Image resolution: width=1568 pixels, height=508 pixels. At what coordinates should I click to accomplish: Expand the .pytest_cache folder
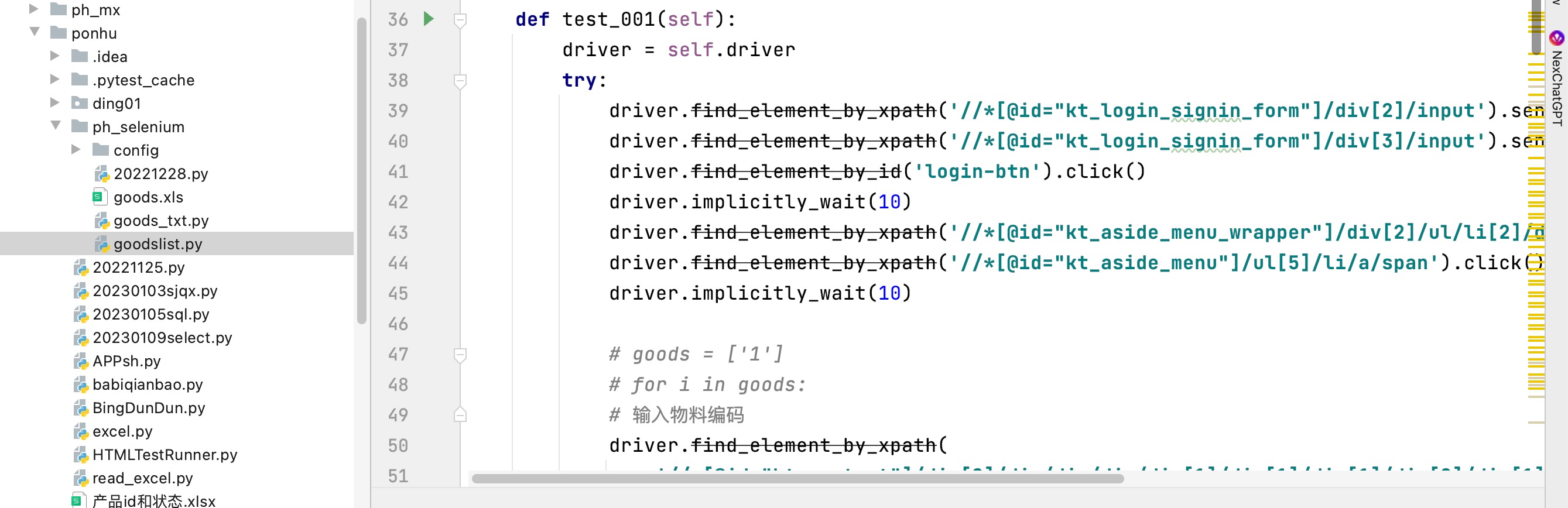(55, 79)
